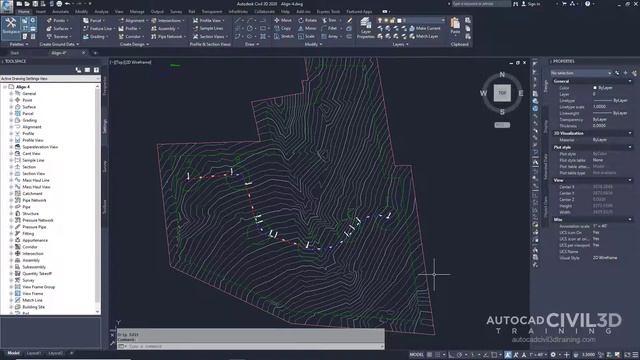This screenshot has width=640, height=360.
Task: Switch to the Layout1 tab
Action: (33, 353)
